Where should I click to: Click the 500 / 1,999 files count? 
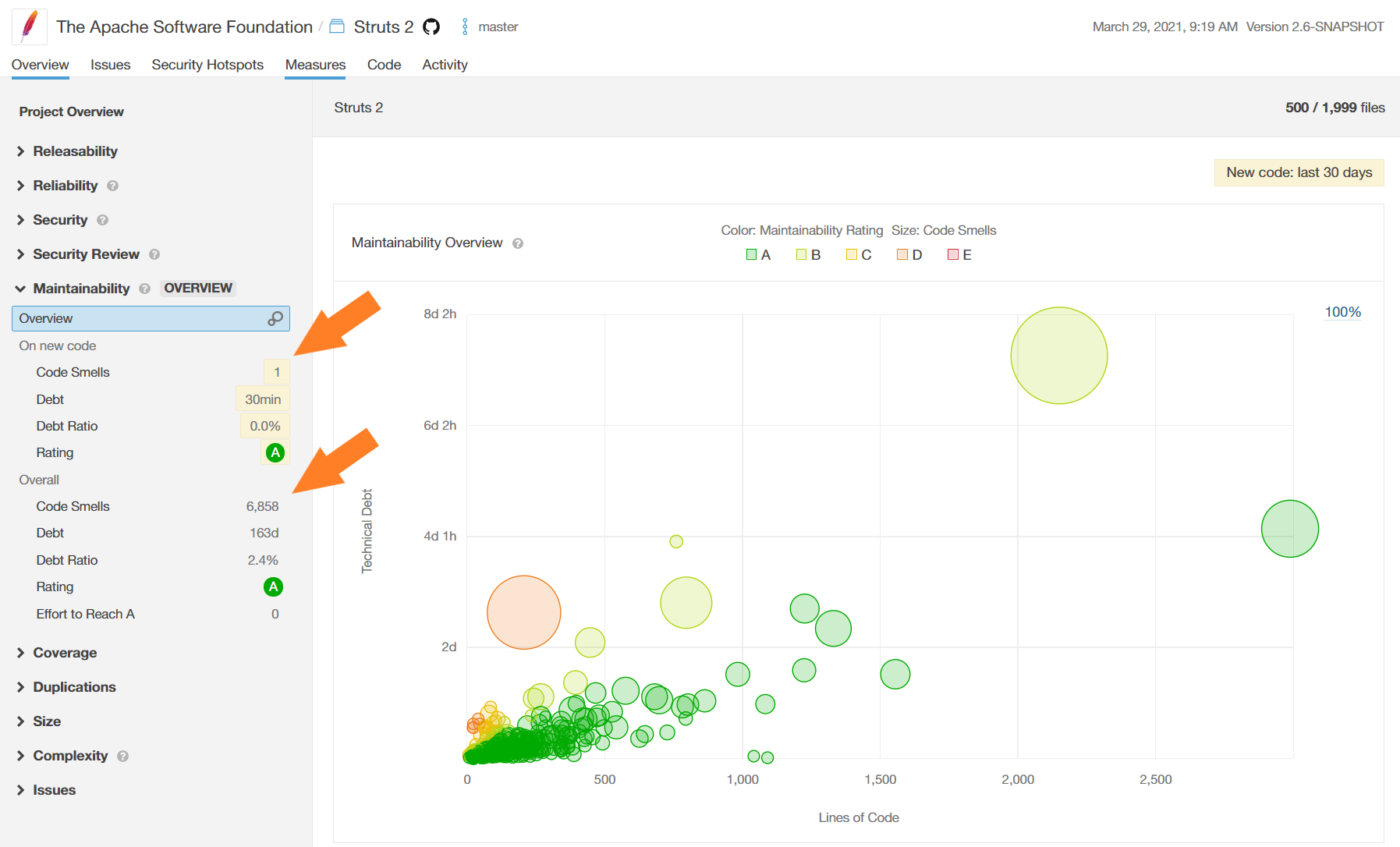(1335, 108)
